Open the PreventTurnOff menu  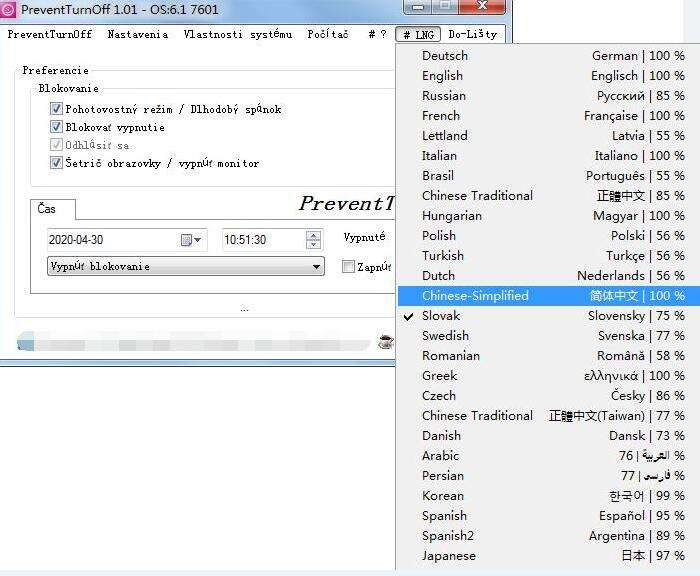pyautogui.click(x=50, y=34)
